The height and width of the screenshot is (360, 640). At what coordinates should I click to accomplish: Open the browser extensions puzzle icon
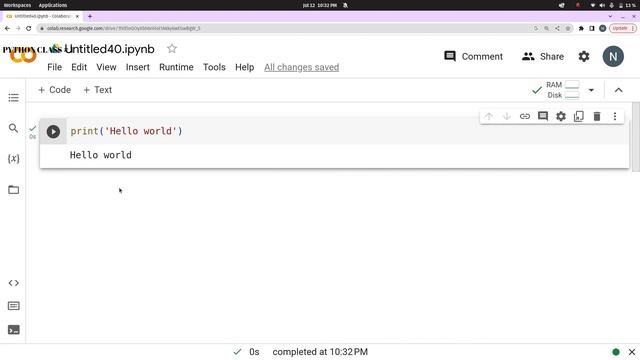point(581,28)
